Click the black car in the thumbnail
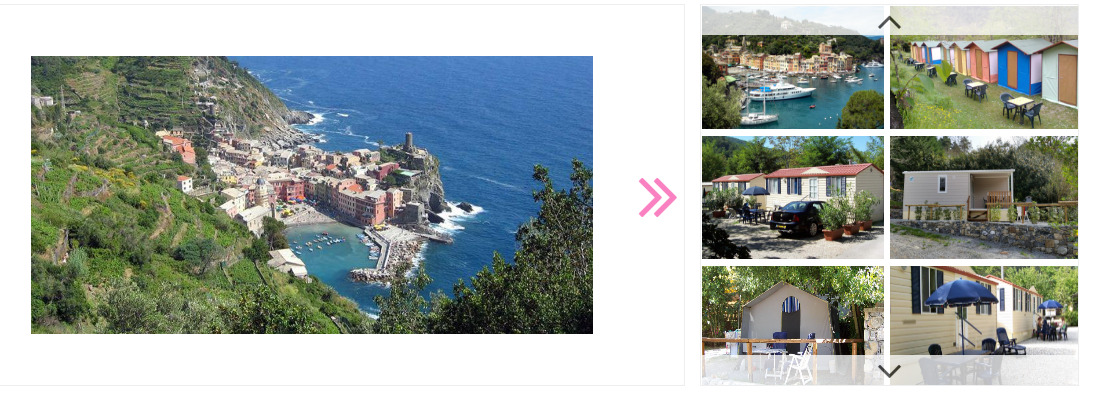Viewport: 1111px width, 406px height. [797, 218]
